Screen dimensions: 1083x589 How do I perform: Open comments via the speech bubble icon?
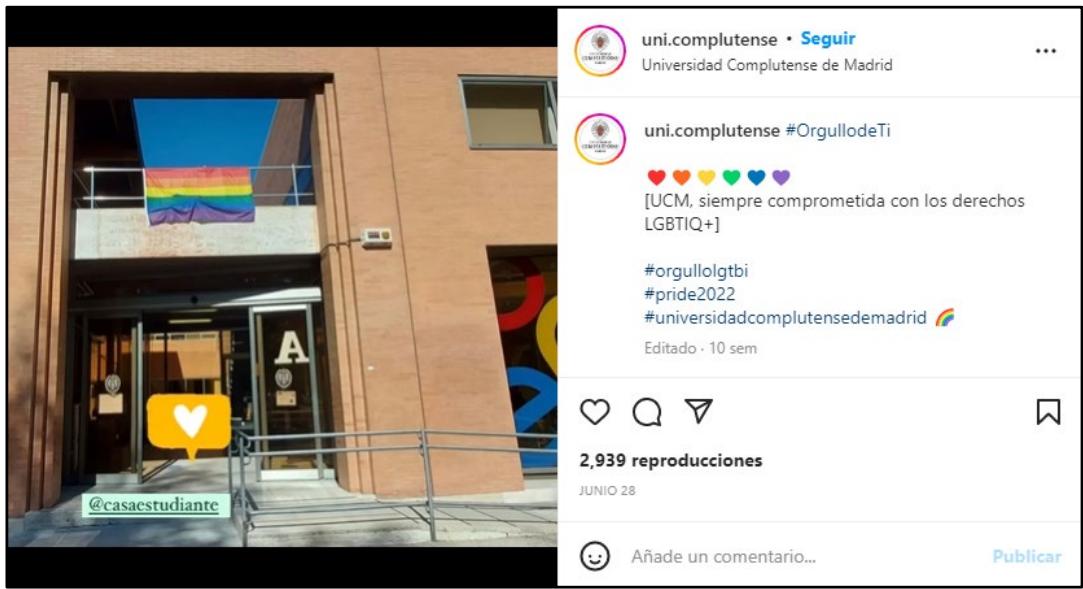(647, 412)
